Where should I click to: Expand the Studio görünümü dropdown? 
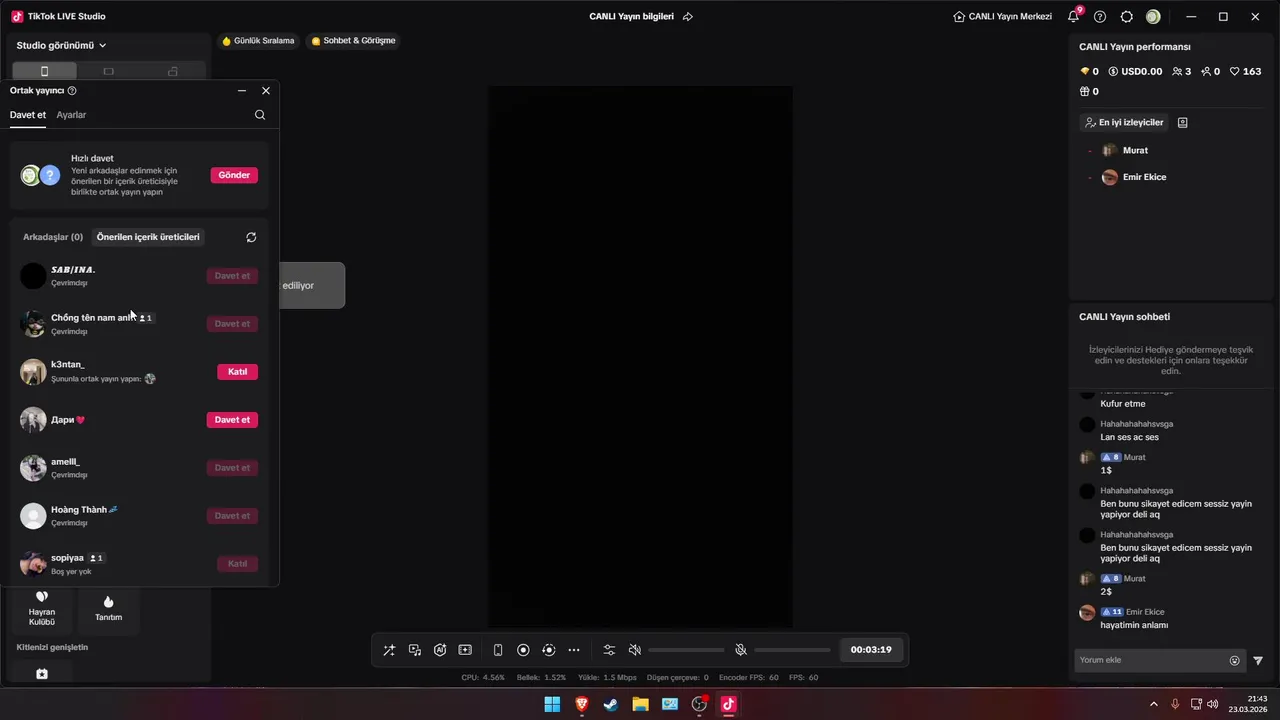click(x=61, y=45)
